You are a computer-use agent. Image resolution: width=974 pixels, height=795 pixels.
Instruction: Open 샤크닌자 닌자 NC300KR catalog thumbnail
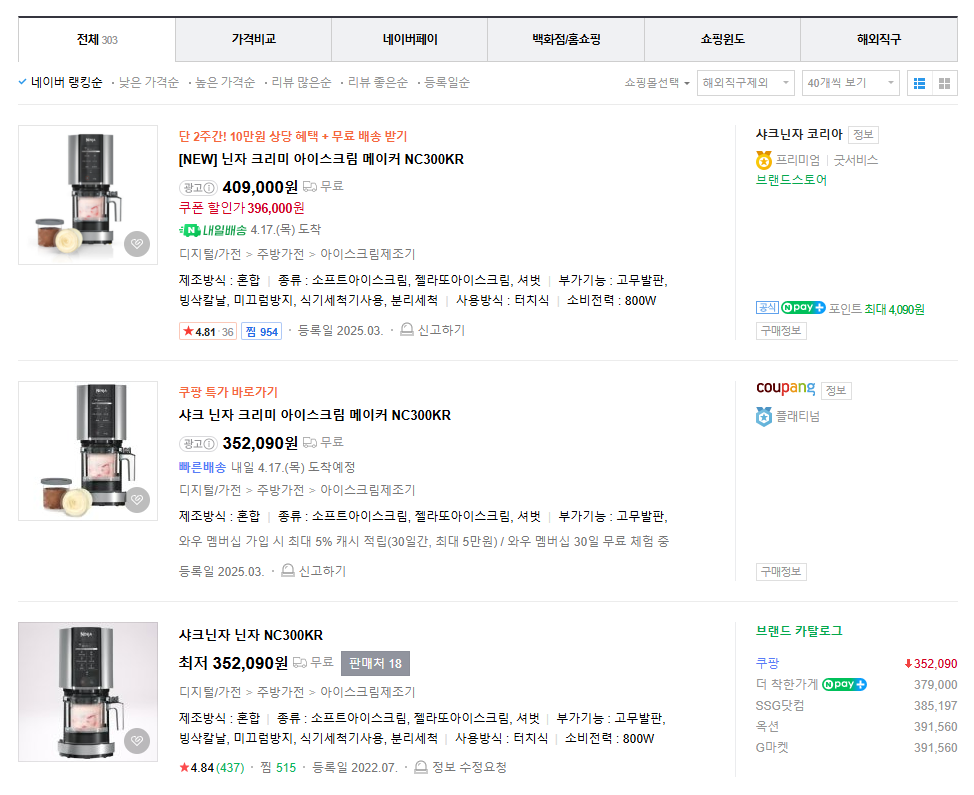(x=88, y=692)
